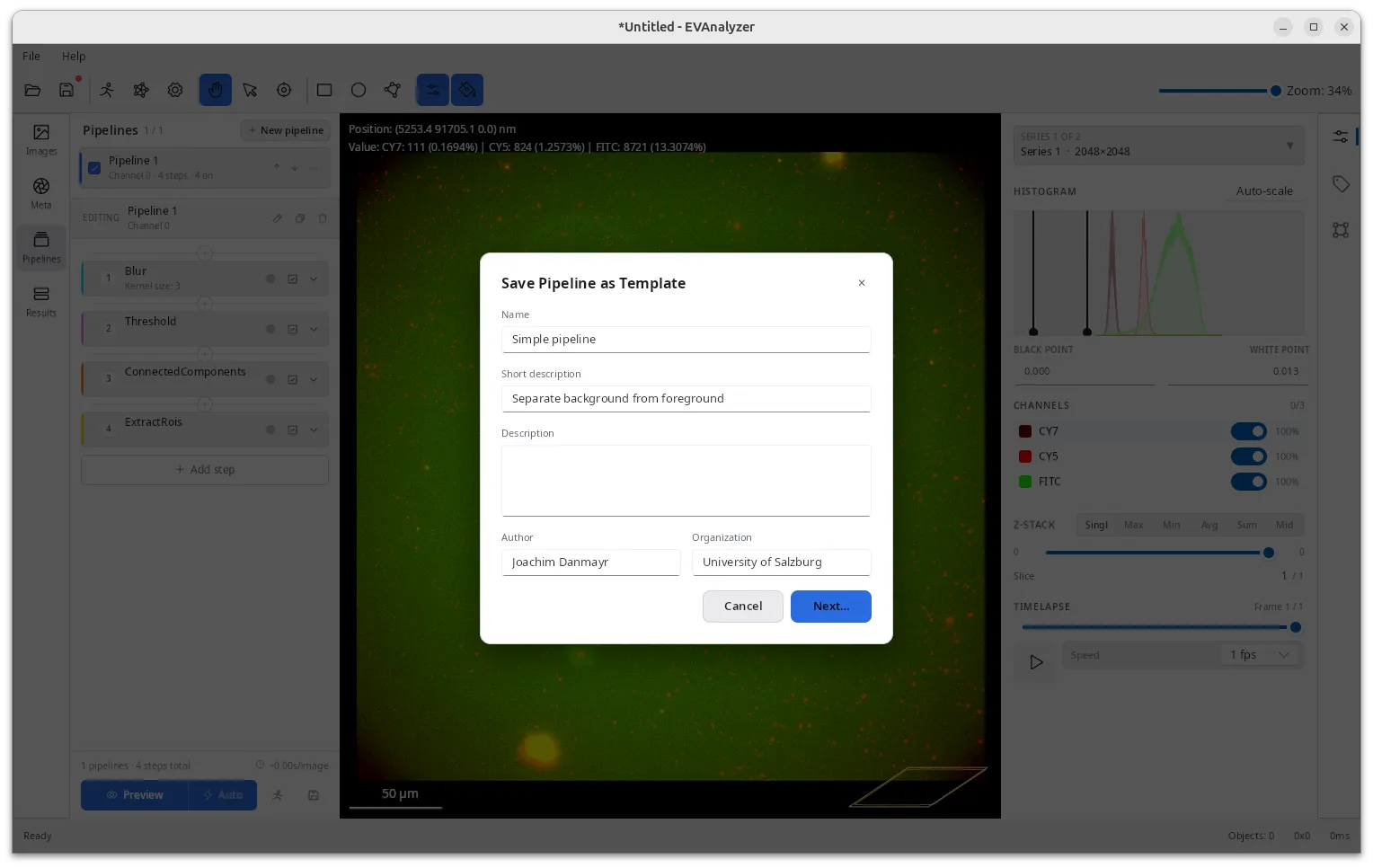Viewport: 1373px width, 868px height.
Task: Insert step using plus between Threshold and ConnectedComponents
Action: click(x=205, y=354)
